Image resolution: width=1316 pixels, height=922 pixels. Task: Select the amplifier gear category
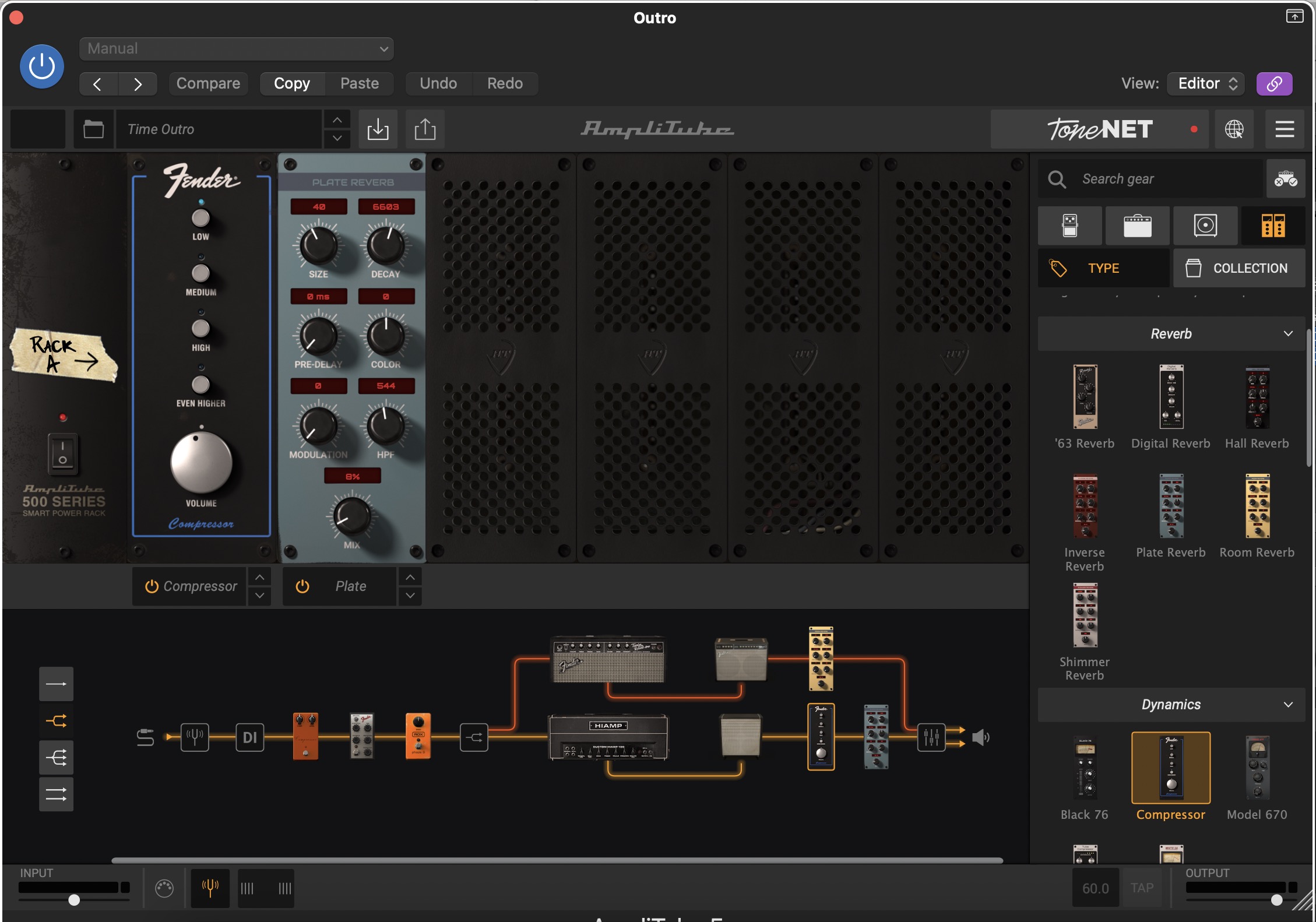click(1138, 226)
